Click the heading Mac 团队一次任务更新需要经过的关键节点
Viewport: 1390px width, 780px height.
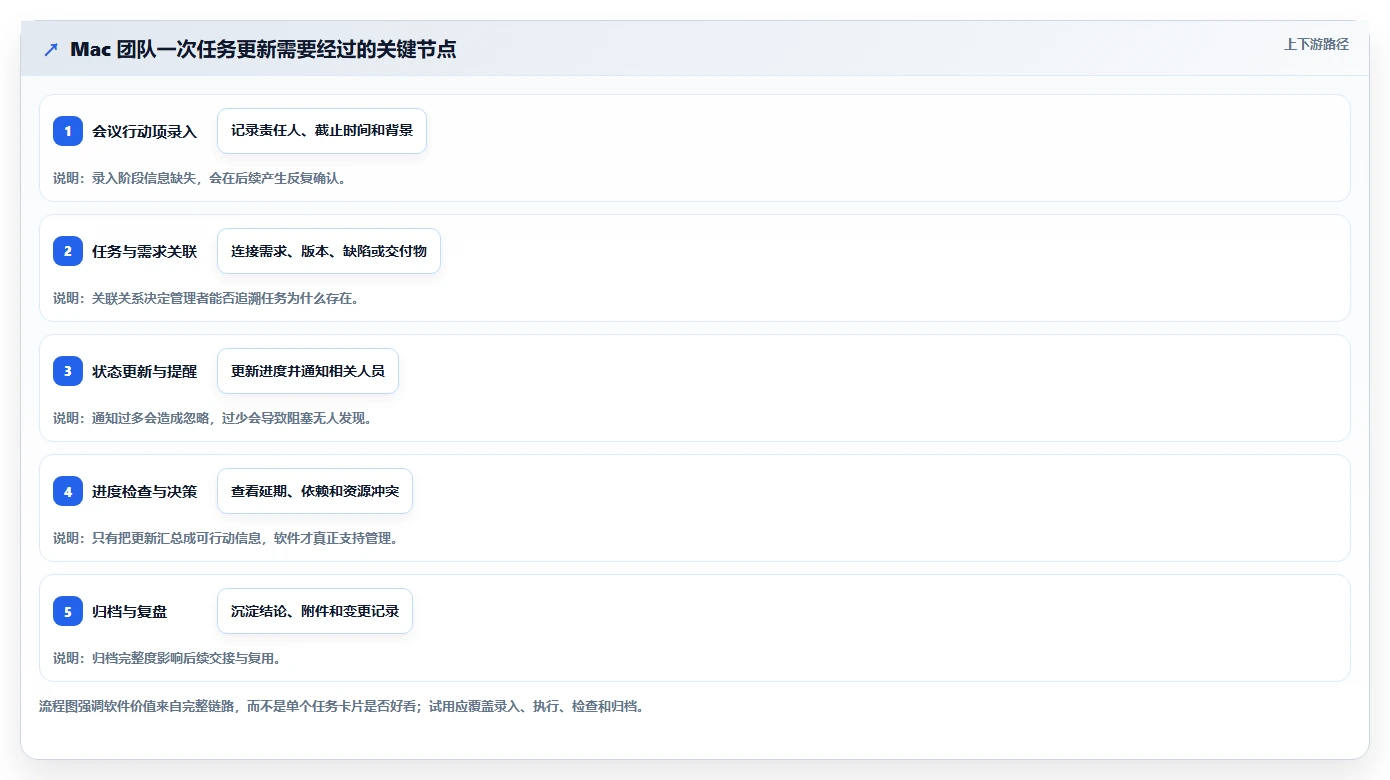pos(263,49)
